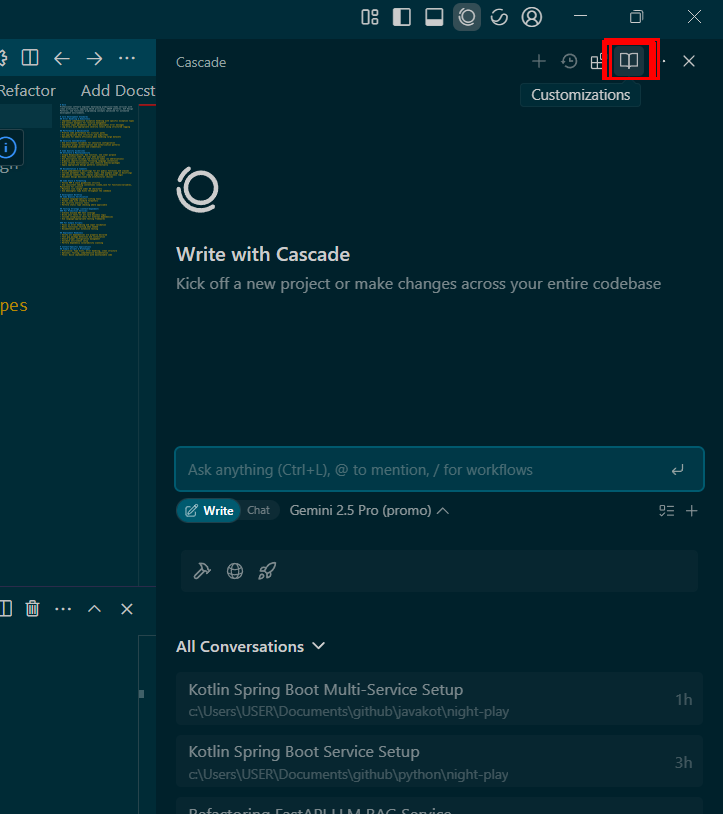
Task: Switch Cascade to Chat mode
Action: 258,510
